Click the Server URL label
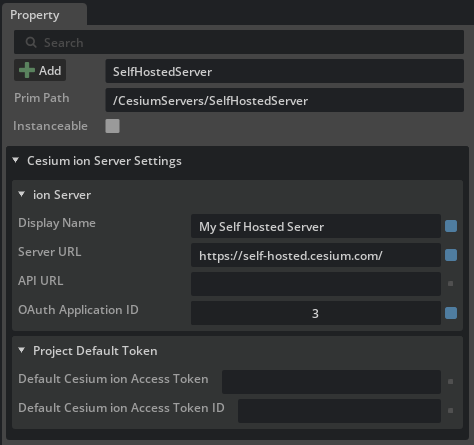Viewport: 474px width, 445px height. pyautogui.click(x=49, y=252)
